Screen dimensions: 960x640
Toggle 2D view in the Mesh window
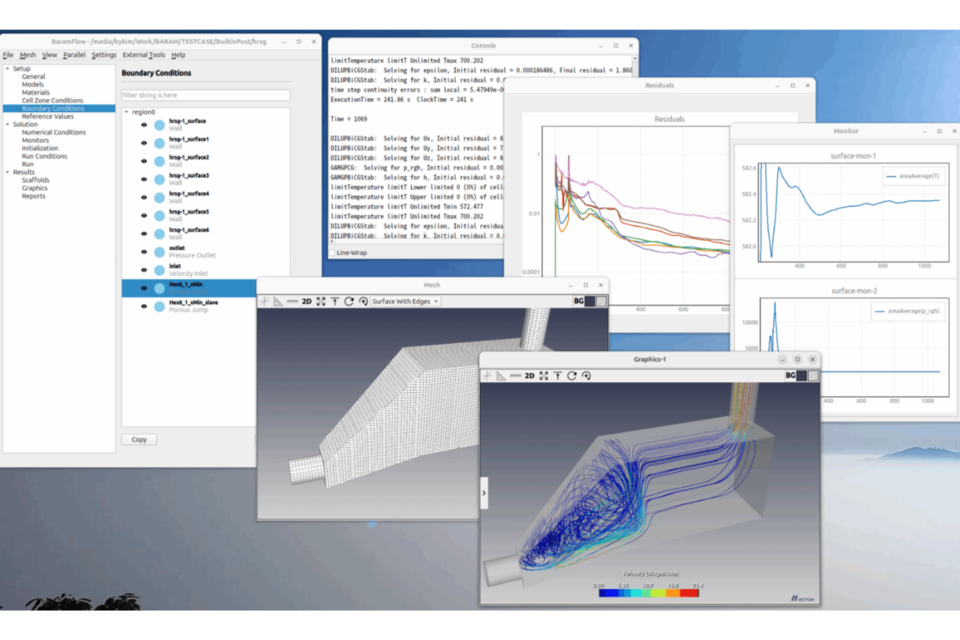pos(307,301)
